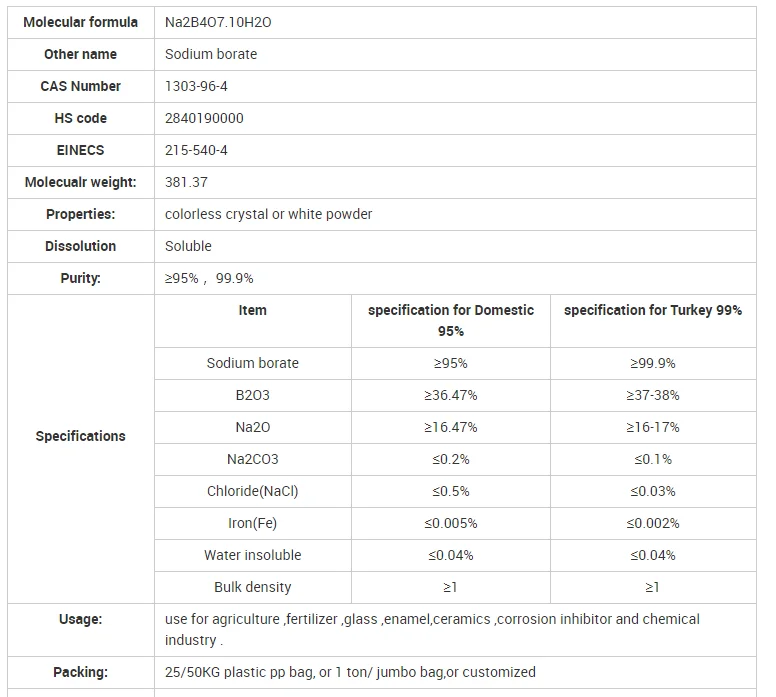
Task: Click the B2O3 item row label
Action: [252, 395]
